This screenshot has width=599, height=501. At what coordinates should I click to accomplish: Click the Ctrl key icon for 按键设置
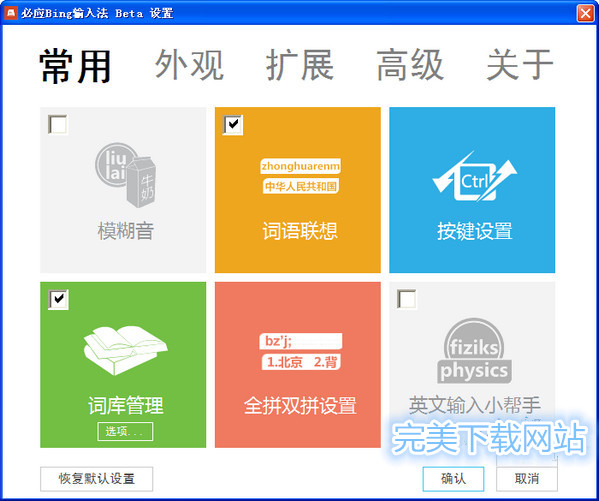pos(474,177)
